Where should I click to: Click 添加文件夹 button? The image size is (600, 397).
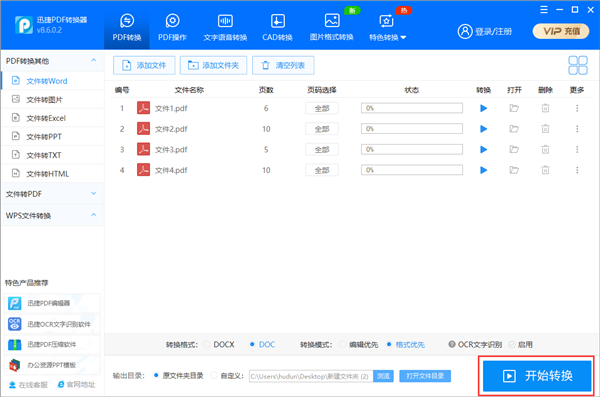214,65
